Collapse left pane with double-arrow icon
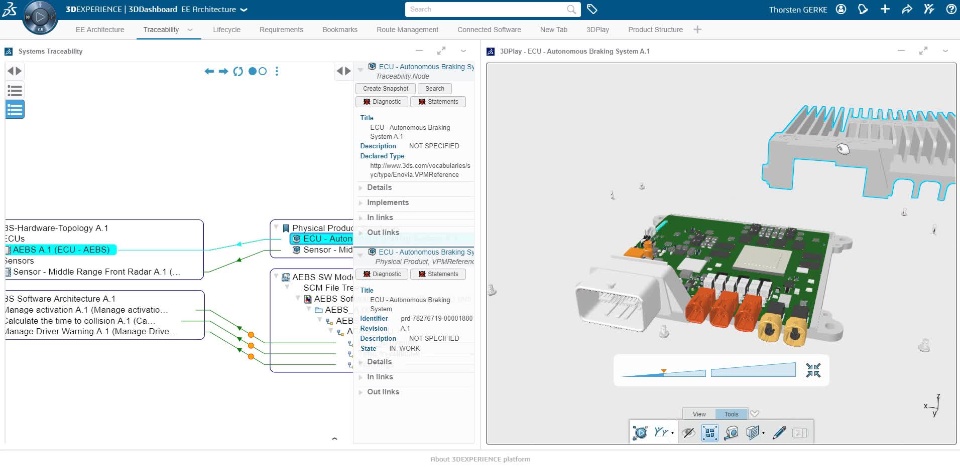 pyautogui.click(x=15, y=71)
